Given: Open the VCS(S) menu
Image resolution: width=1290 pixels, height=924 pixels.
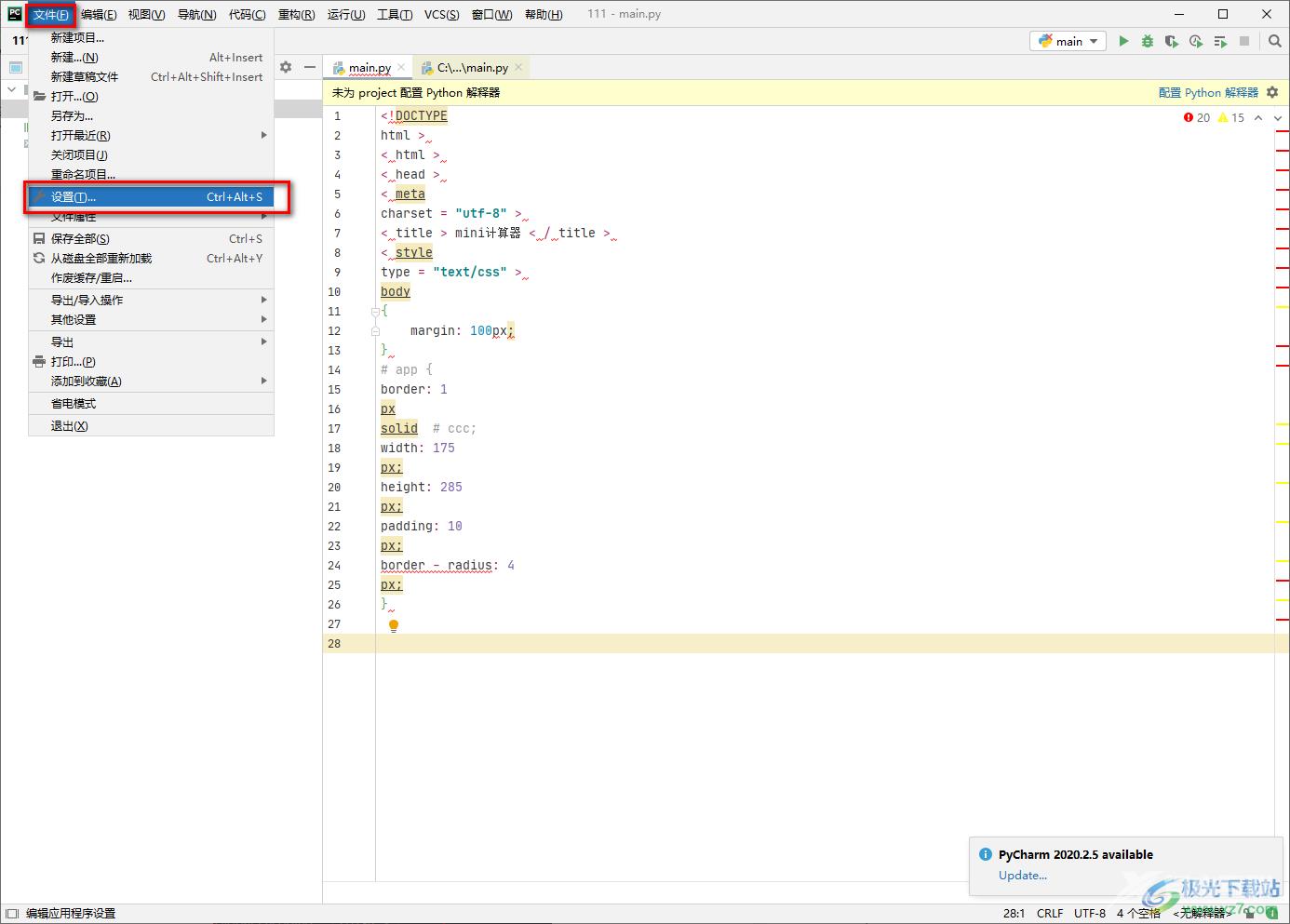Looking at the screenshot, I should pos(441,14).
